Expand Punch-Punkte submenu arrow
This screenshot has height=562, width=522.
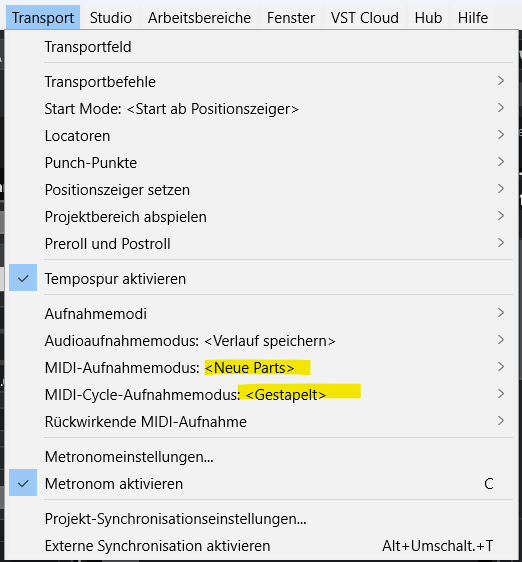click(x=501, y=162)
